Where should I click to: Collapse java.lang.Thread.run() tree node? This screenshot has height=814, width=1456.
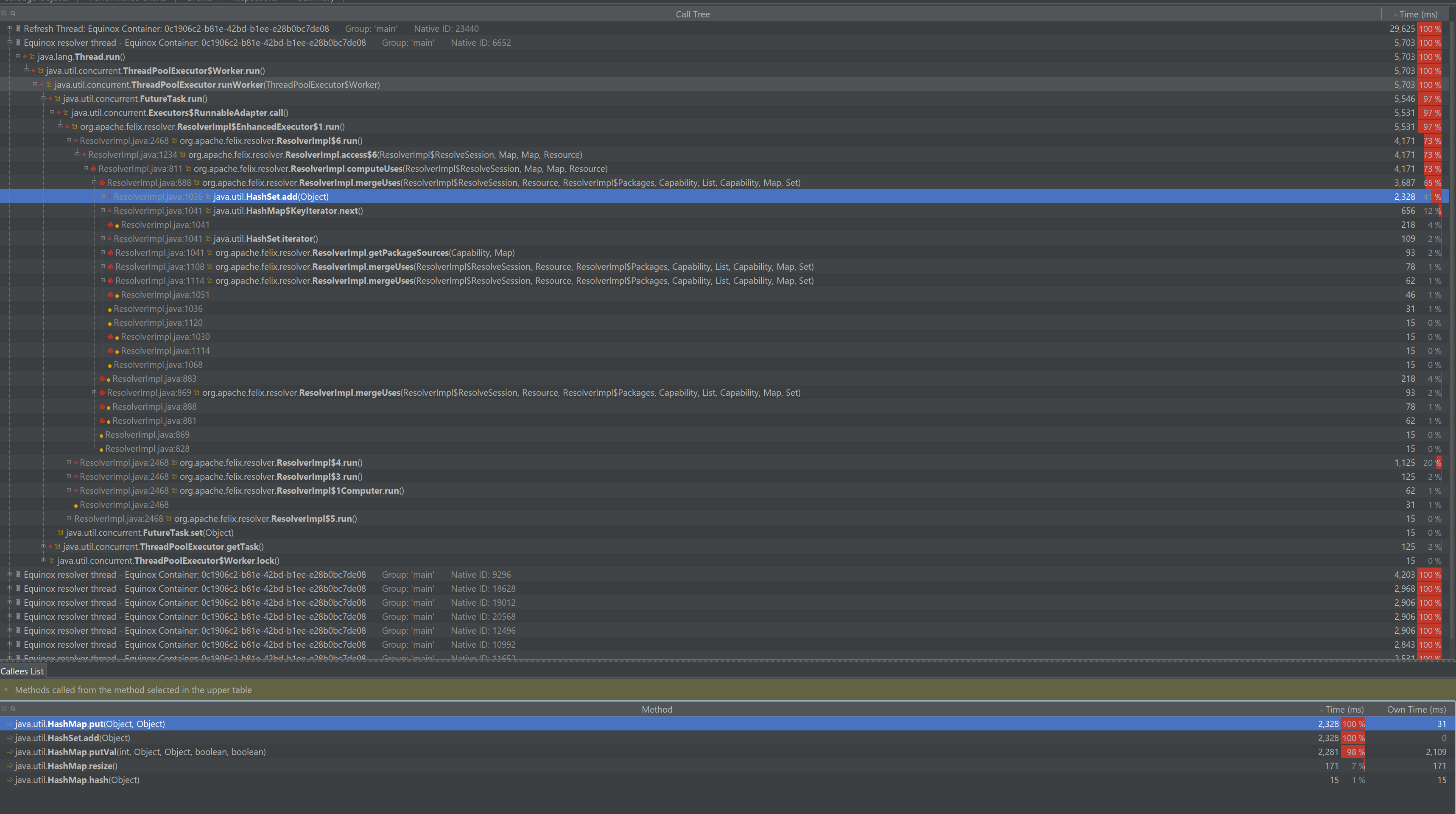tap(18, 56)
